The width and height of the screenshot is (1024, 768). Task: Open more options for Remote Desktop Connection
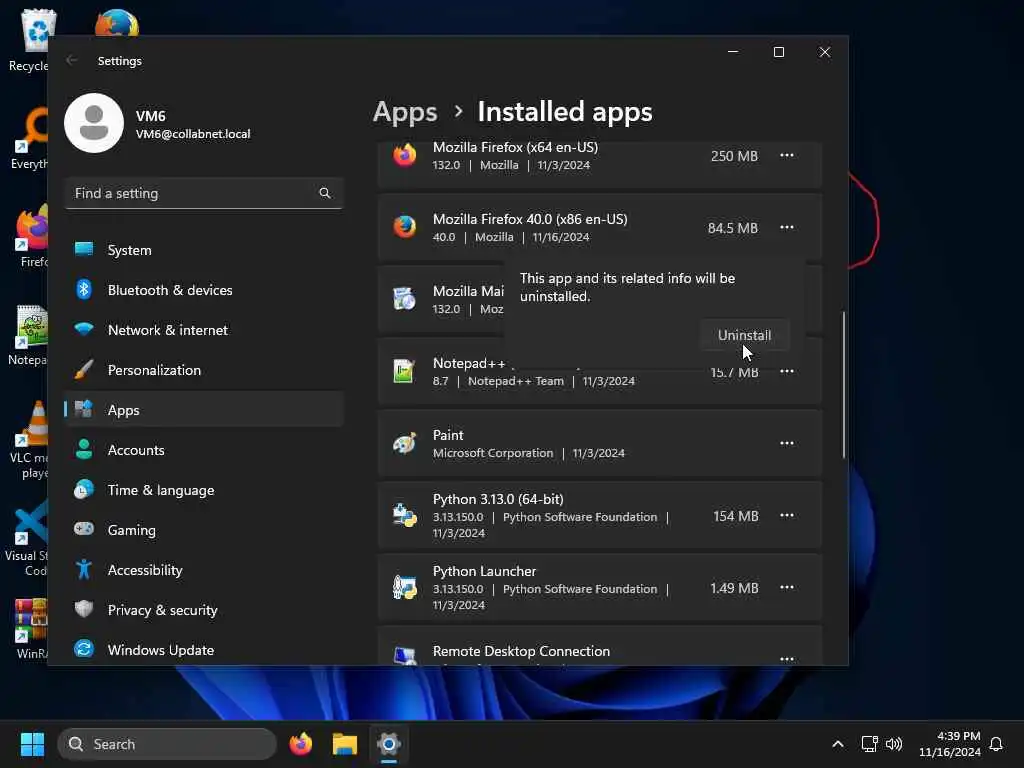point(786,658)
